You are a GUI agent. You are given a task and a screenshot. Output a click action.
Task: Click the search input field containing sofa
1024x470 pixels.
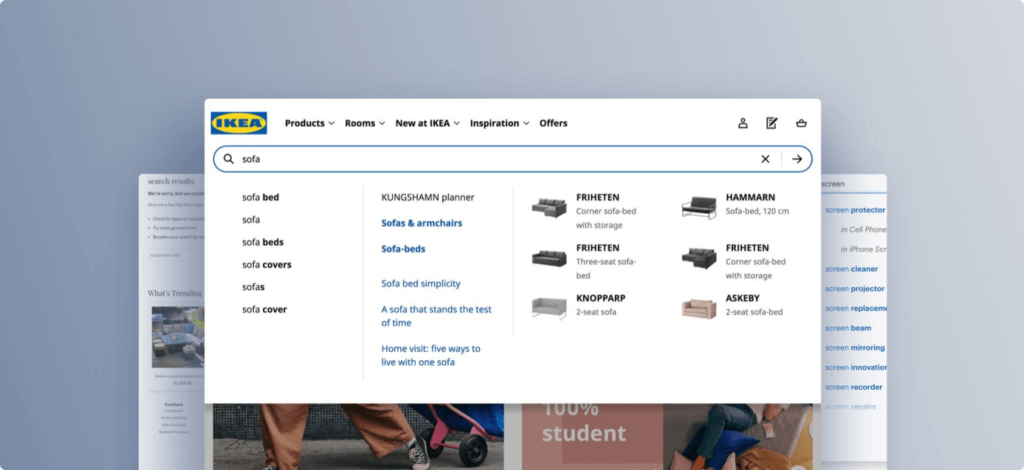click(x=490, y=159)
